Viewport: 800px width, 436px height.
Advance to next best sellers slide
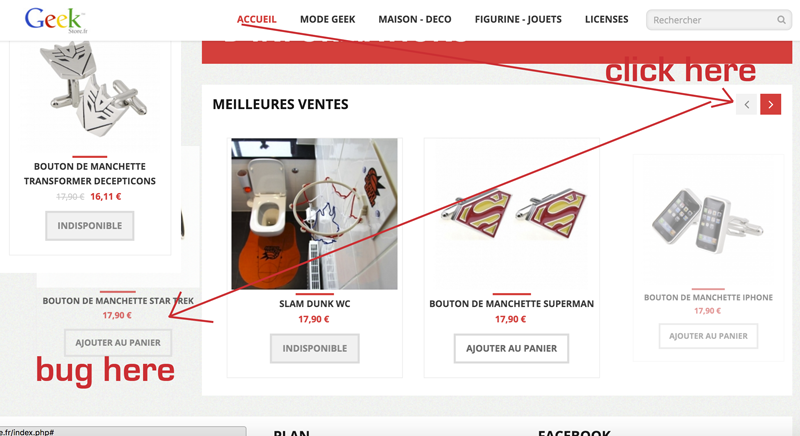770,105
